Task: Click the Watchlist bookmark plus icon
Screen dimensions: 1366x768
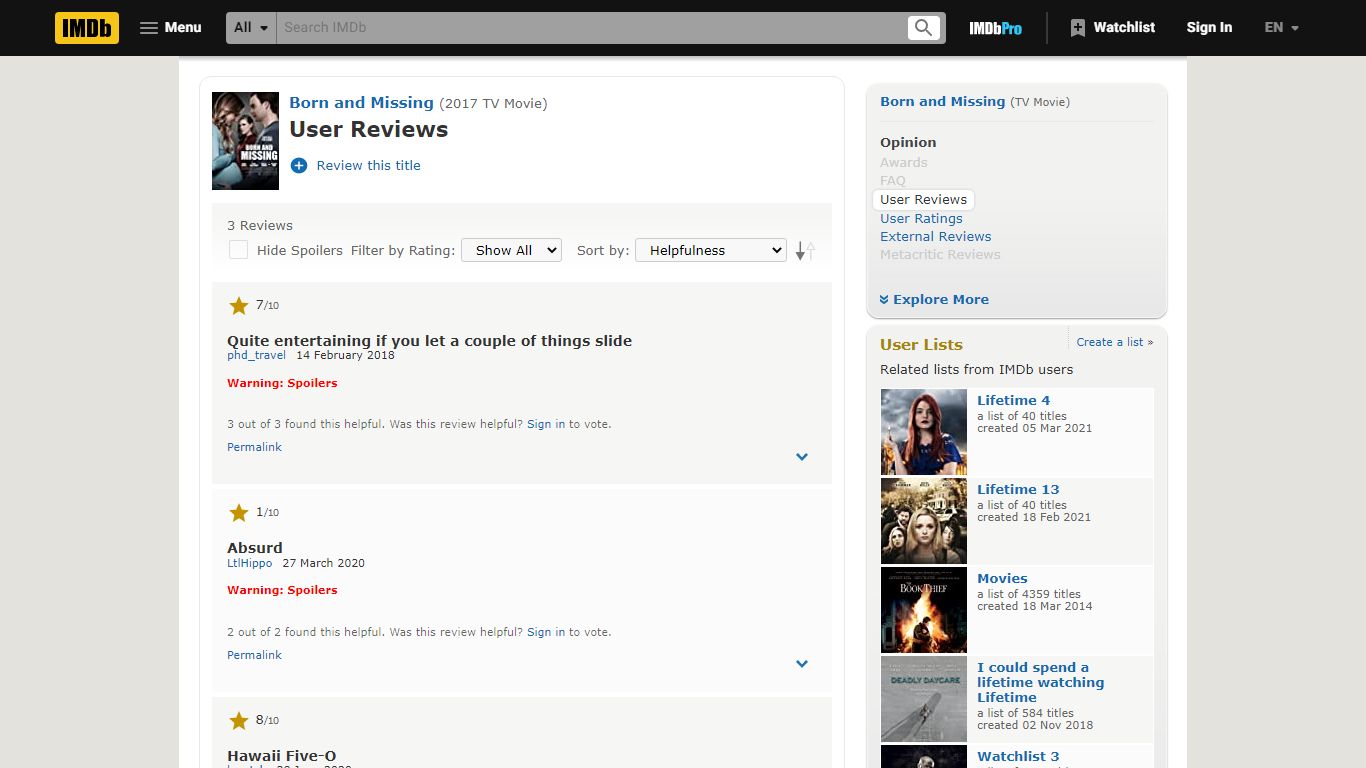Action: coord(1077,28)
